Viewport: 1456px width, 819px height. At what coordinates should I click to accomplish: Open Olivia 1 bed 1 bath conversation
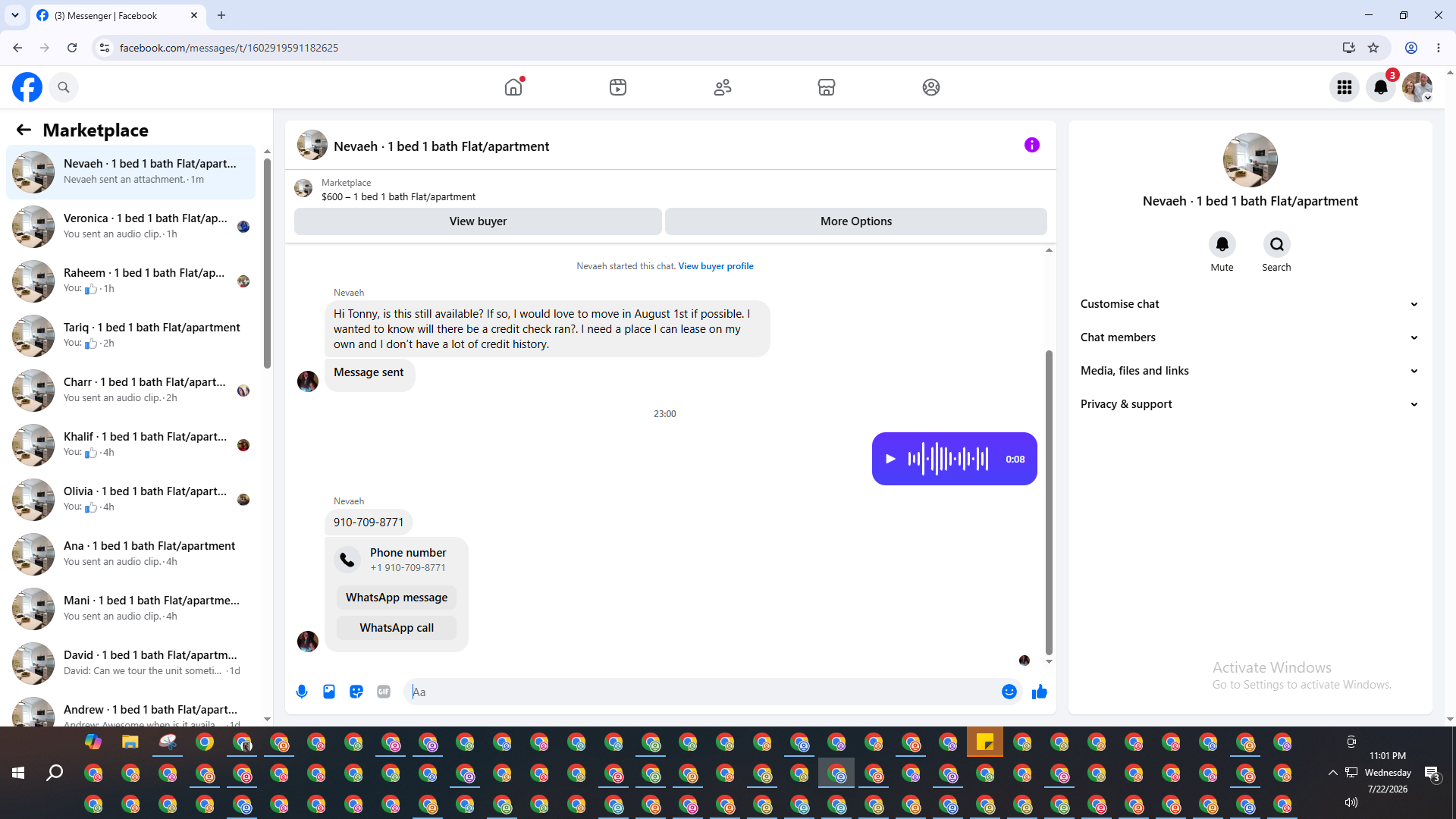tap(130, 500)
